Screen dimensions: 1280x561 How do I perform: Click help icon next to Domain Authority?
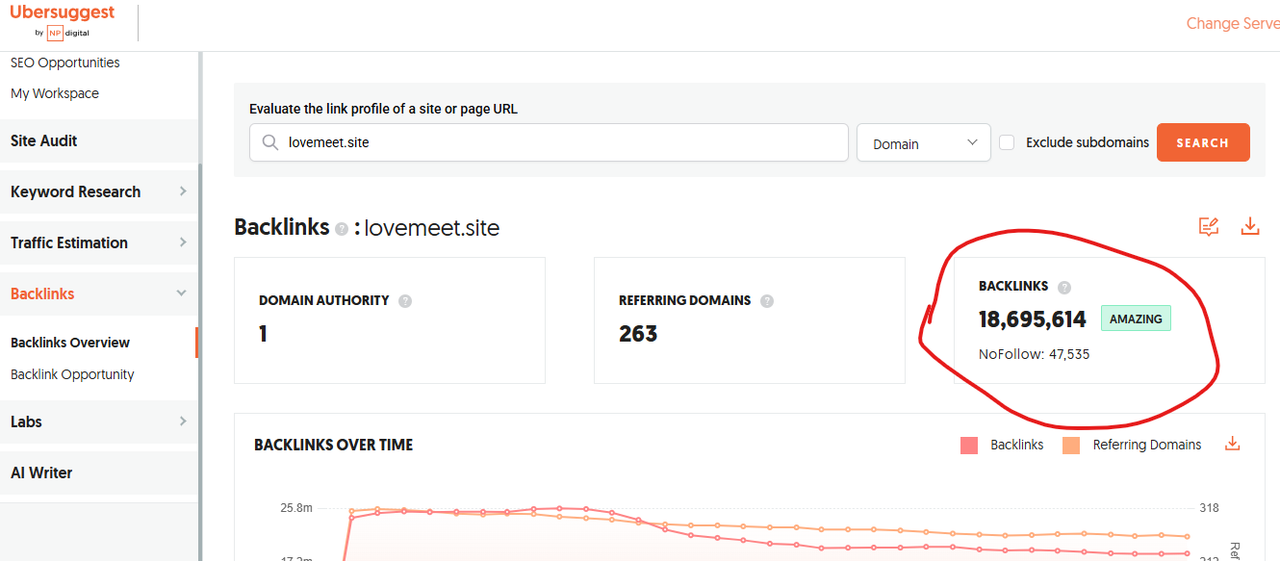coord(405,301)
